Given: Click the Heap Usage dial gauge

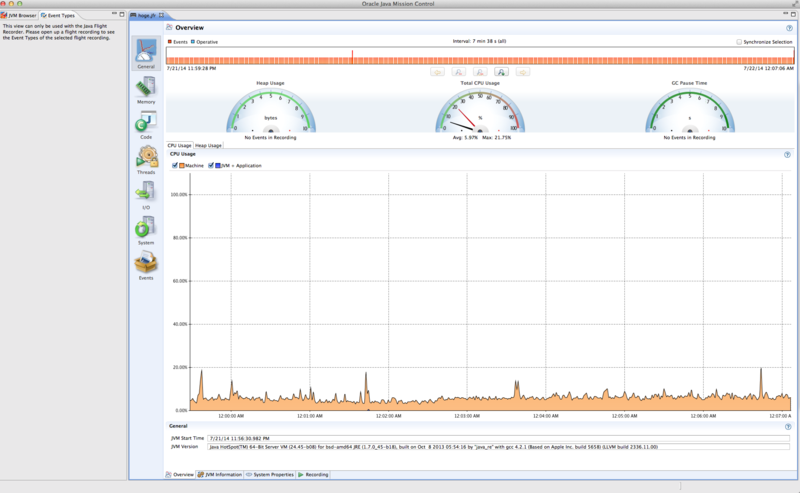Looking at the screenshot, I should click(271, 111).
